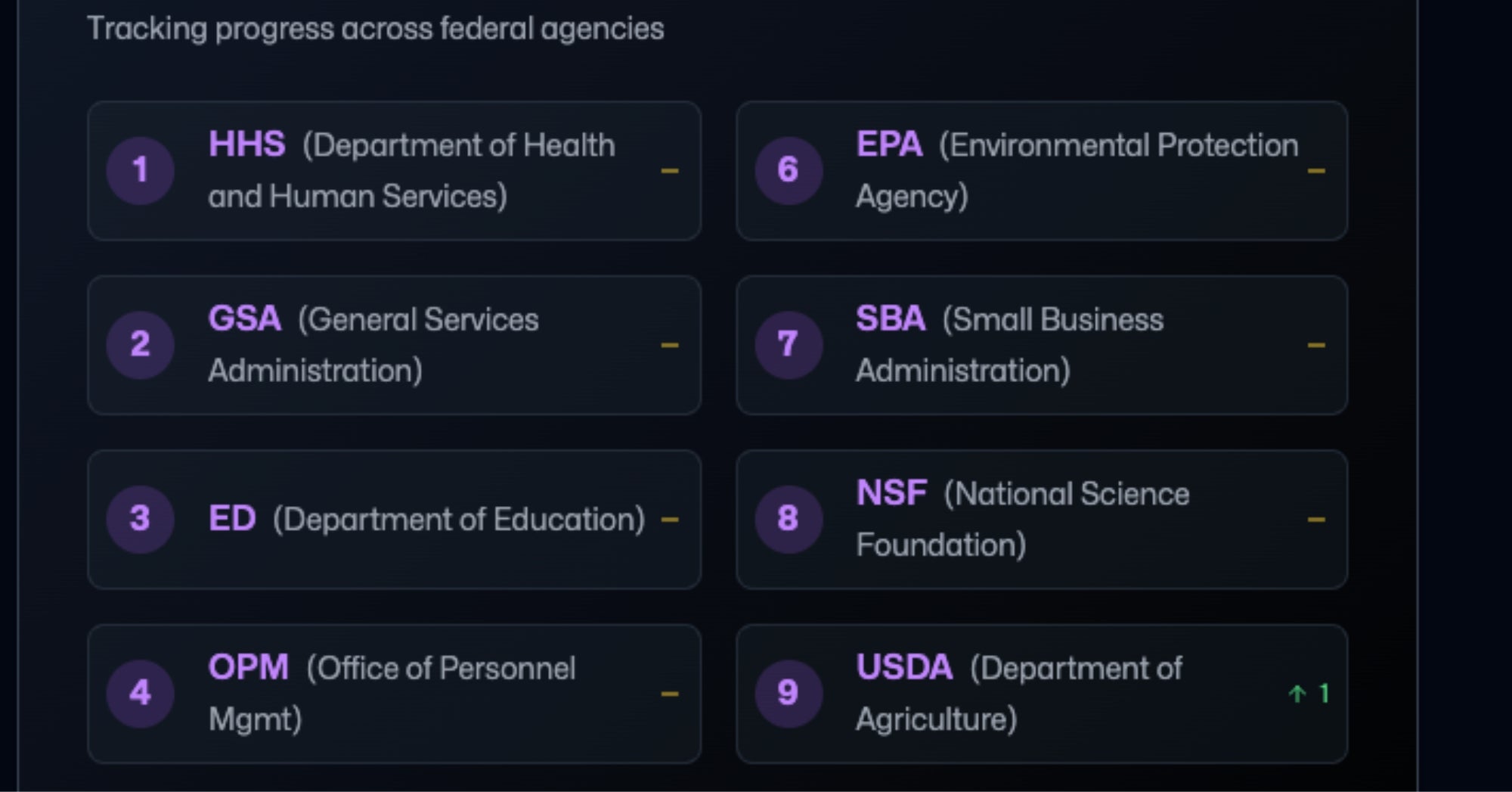Click the green up arrow on USDA

1297,694
